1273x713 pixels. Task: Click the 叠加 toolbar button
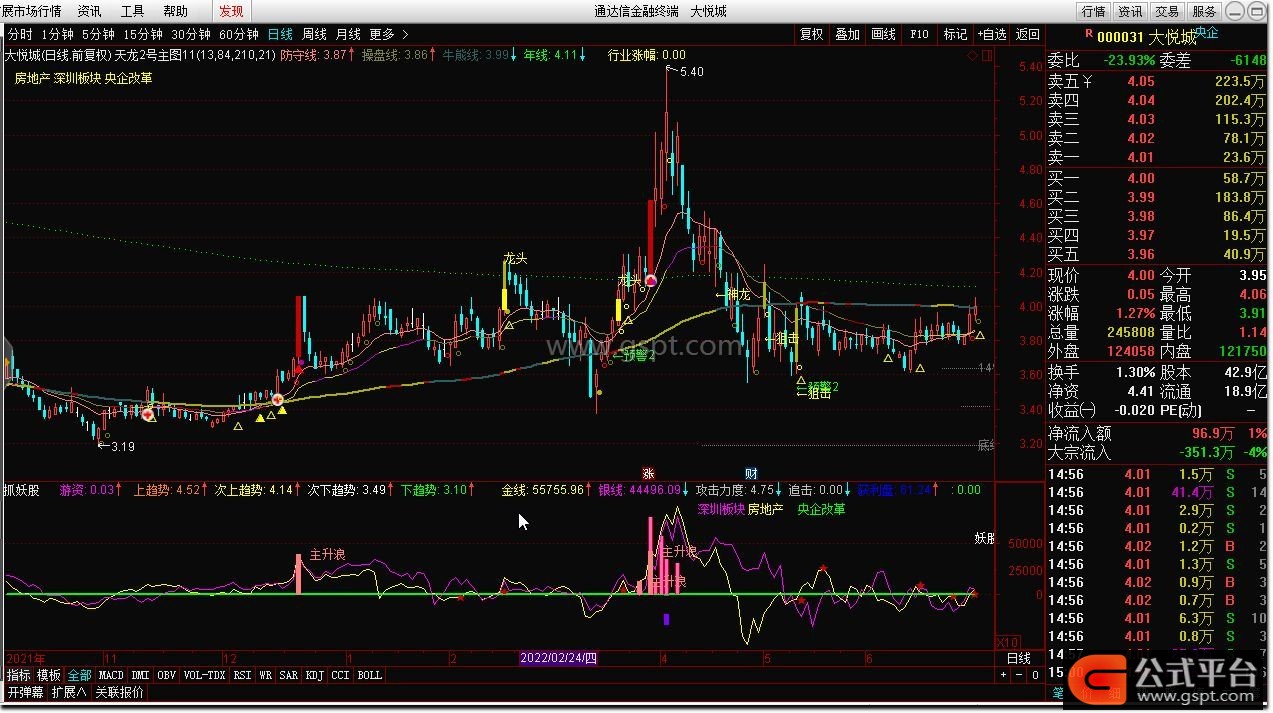click(x=847, y=34)
